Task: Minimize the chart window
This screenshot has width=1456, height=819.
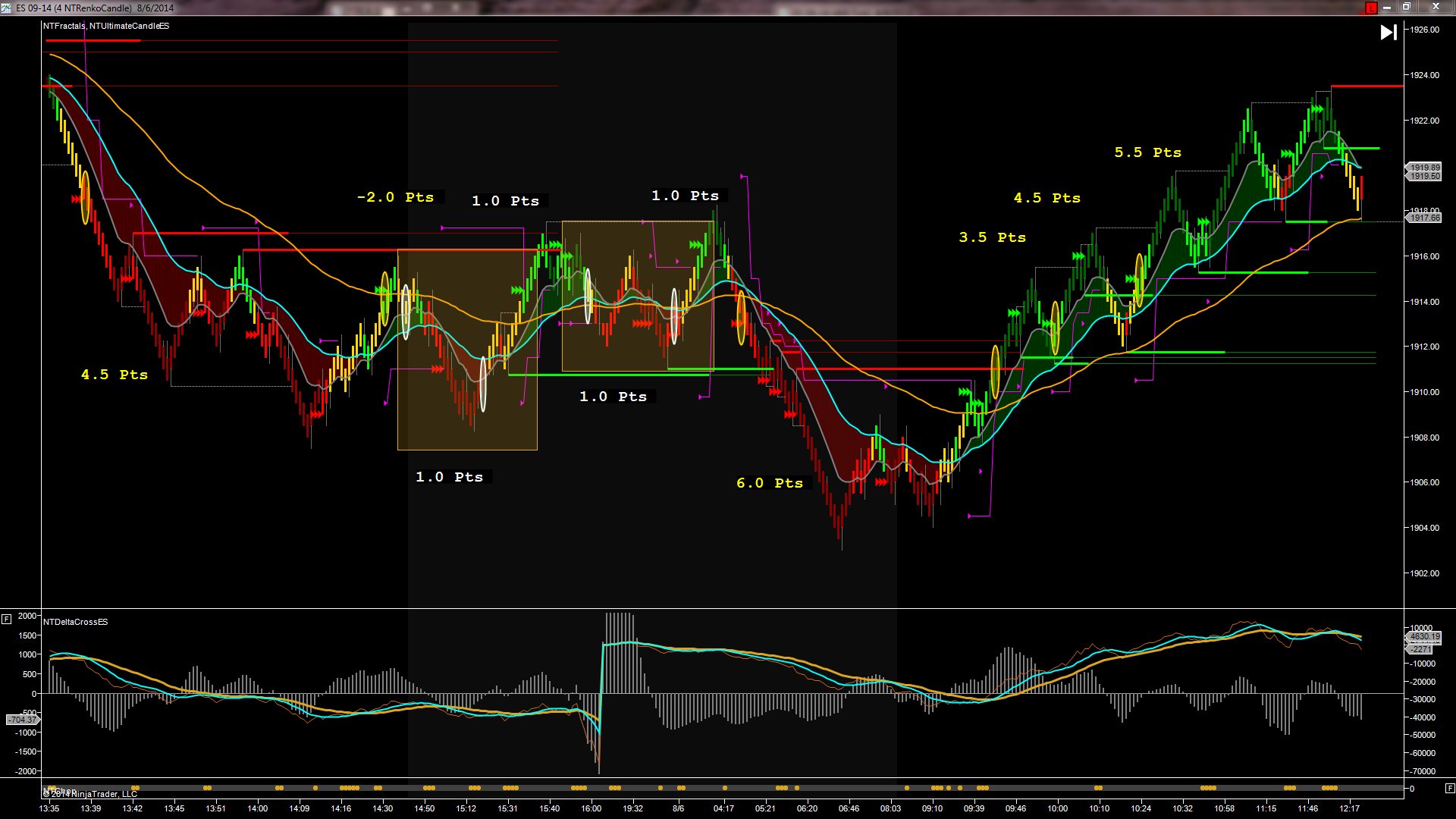Action: [1387, 8]
